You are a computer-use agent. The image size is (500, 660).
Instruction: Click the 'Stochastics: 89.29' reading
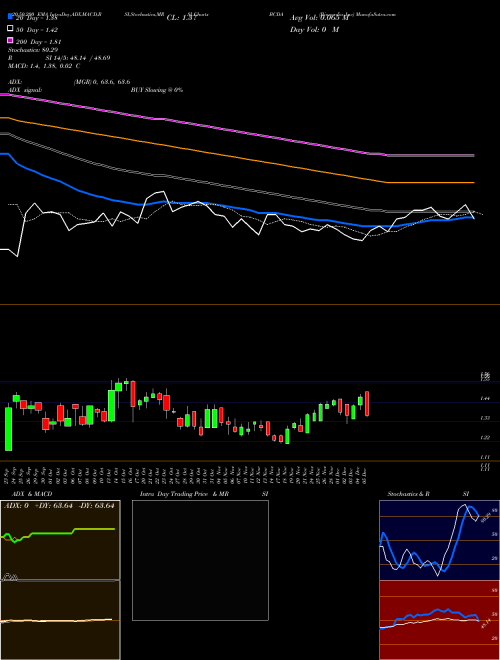tap(33, 50)
